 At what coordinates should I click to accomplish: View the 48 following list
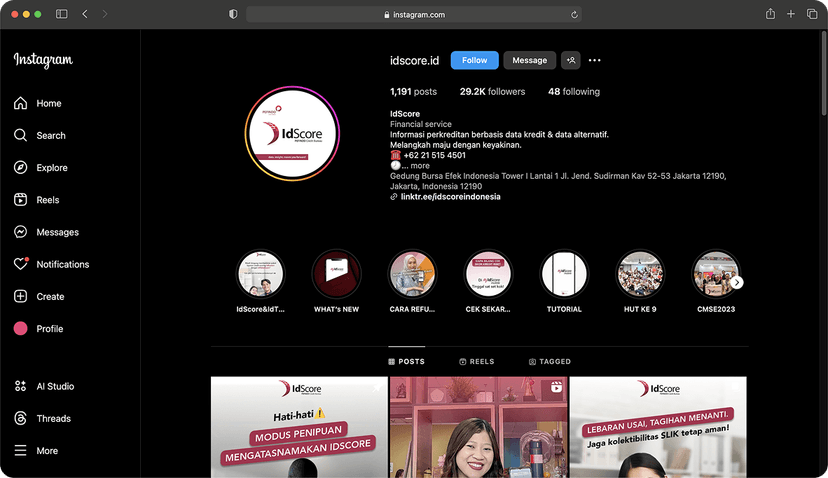tap(573, 92)
